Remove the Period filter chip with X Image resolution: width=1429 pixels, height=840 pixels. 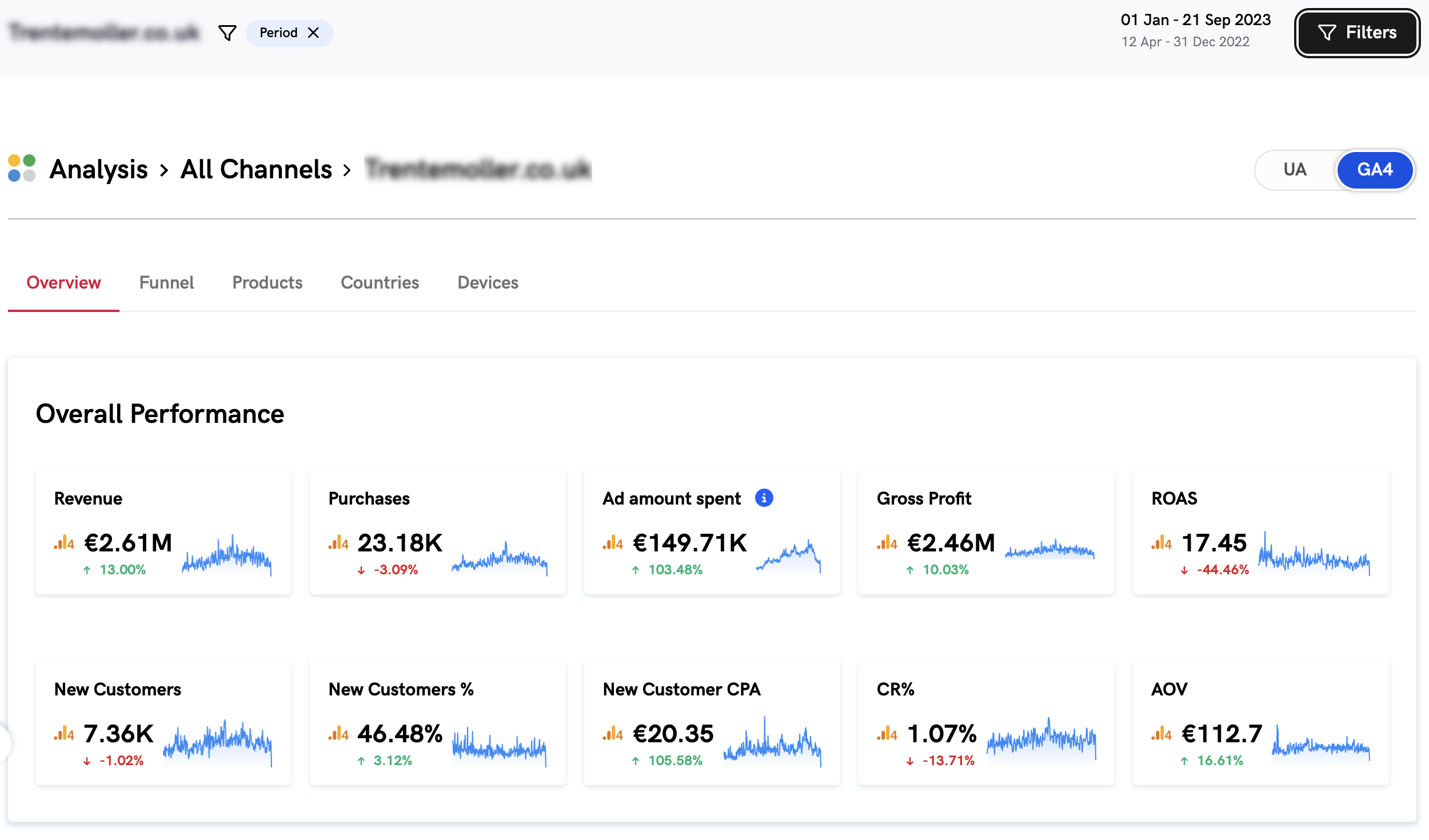click(313, 33)
